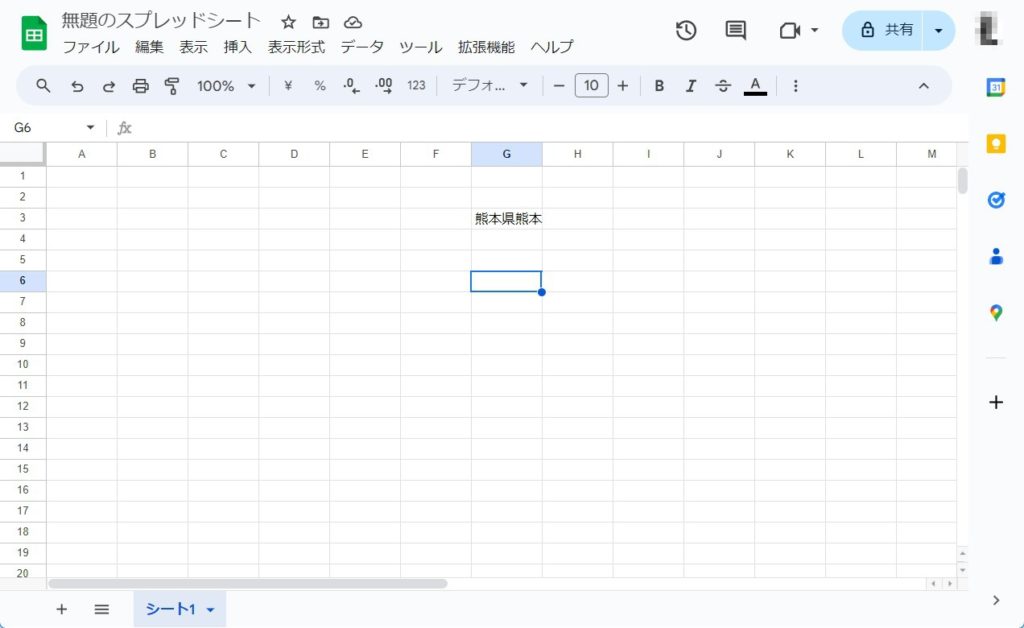Open the 挿入 menu
This screenshot has width=1024, height=628.
(x=237, y=47)
